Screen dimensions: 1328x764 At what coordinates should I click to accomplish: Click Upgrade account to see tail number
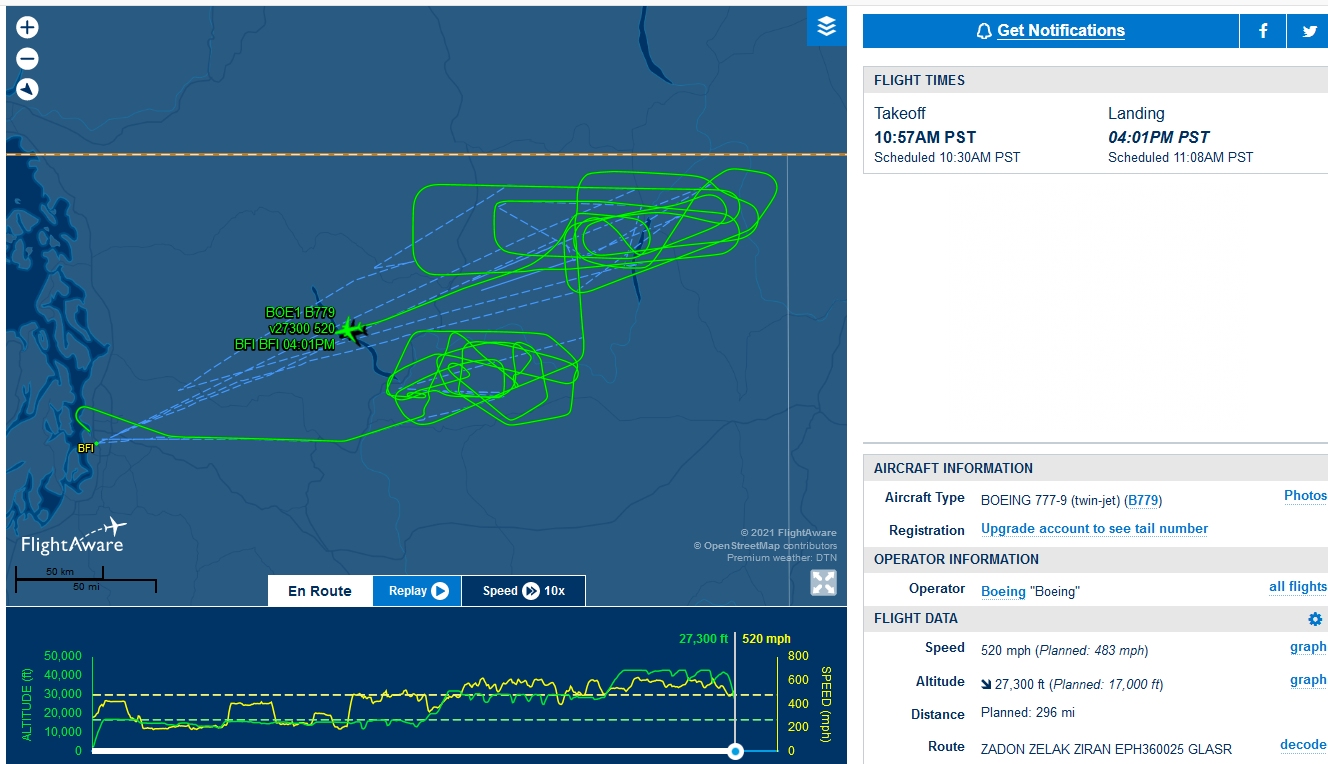coord(1094,529)
